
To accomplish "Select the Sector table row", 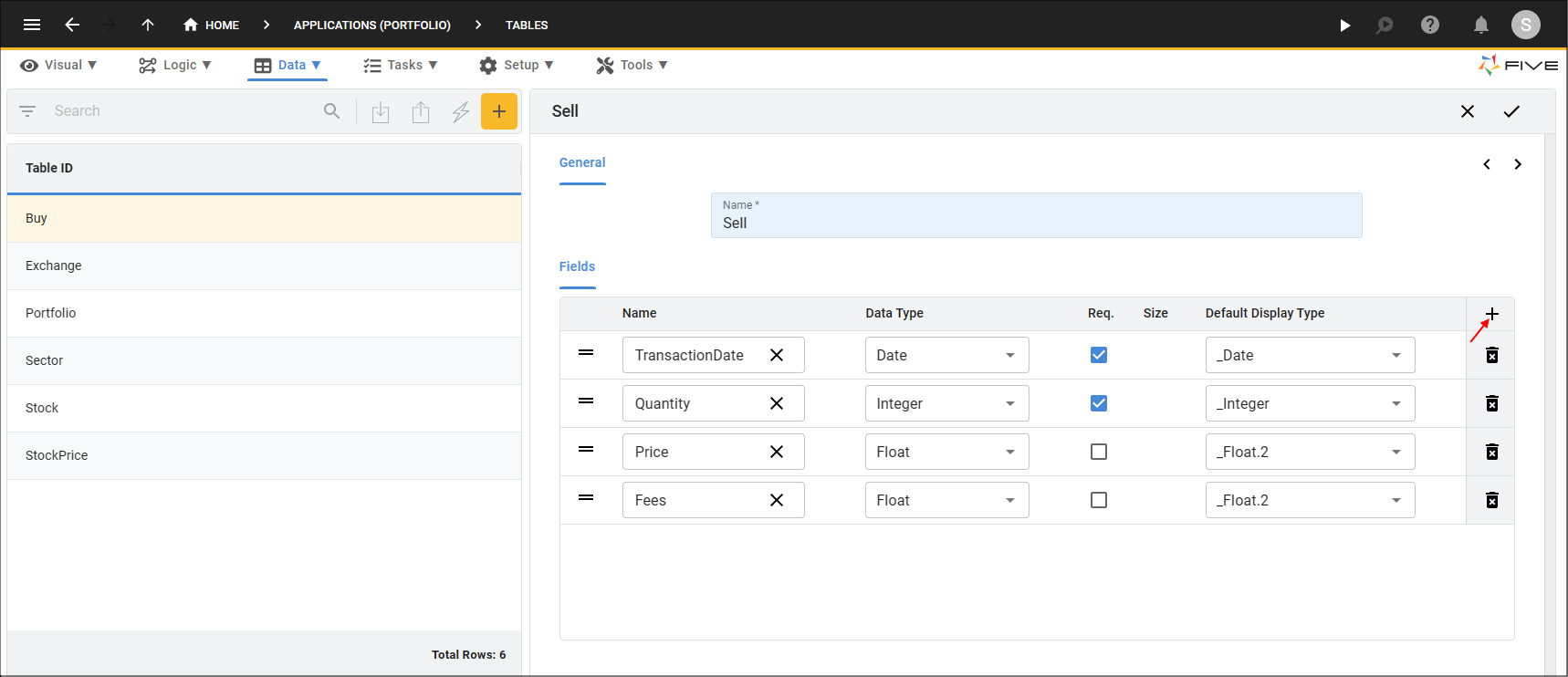I will click(264, 360).
